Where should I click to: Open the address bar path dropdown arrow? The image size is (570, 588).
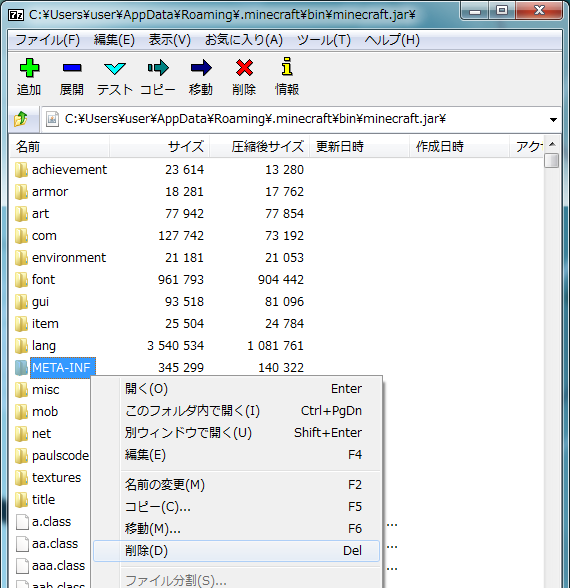pyautogui.click(x=553, y=120)
